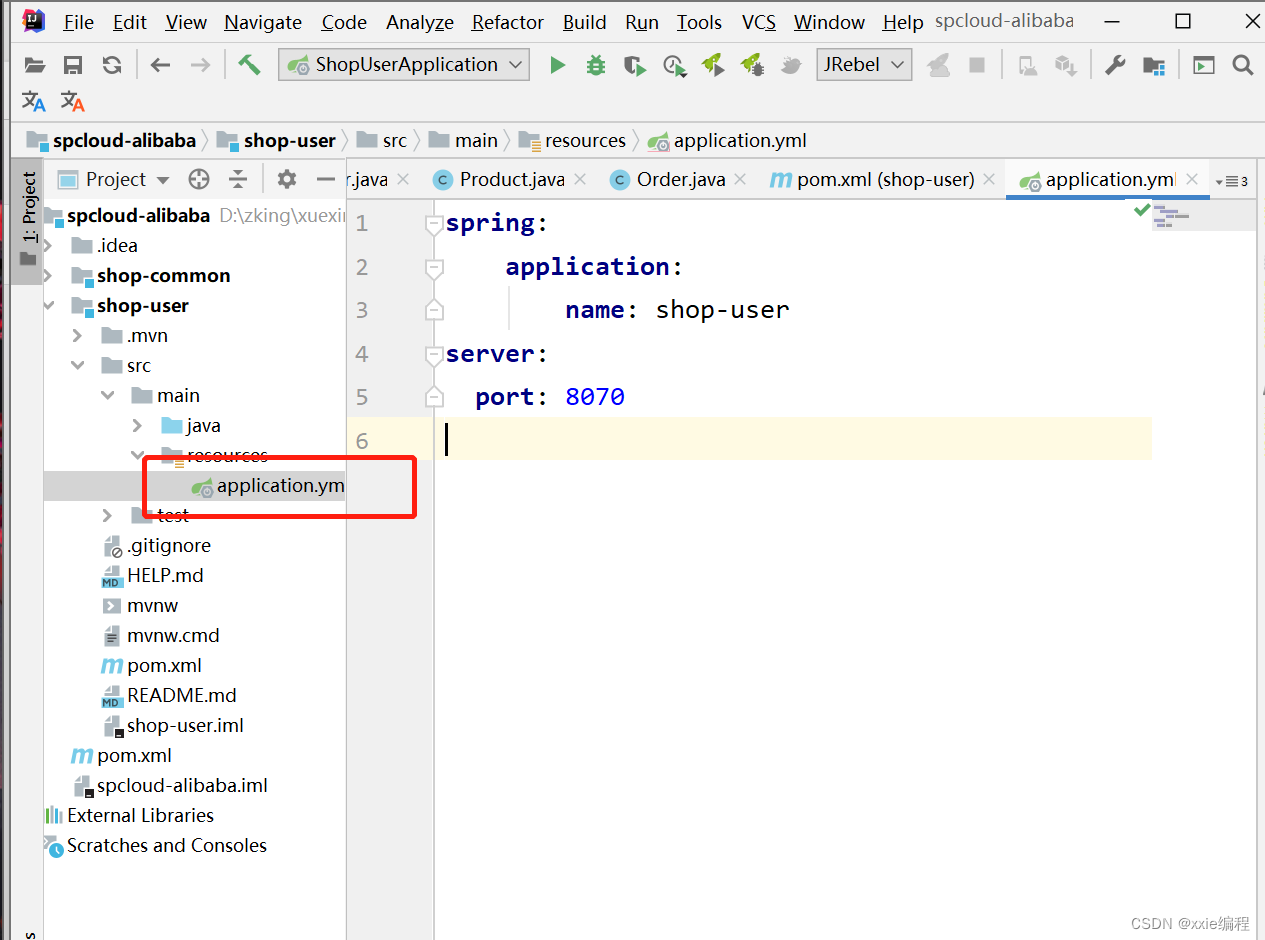Expand the shop-common module arrow
The image size is (1265, 940).
point(48,275)
